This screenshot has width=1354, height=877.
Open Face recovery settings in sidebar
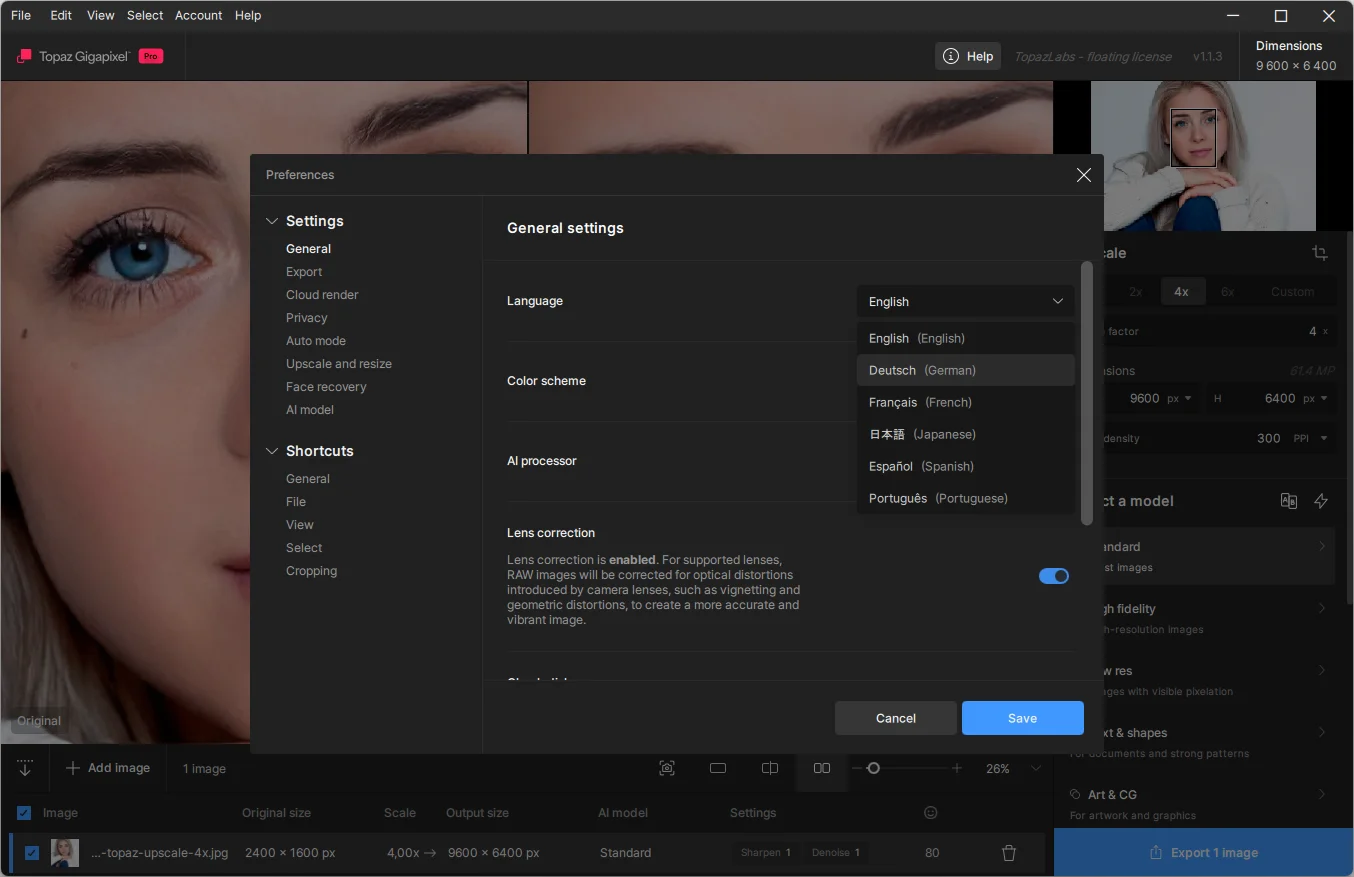pyautogui.click(x=326, y=387)
